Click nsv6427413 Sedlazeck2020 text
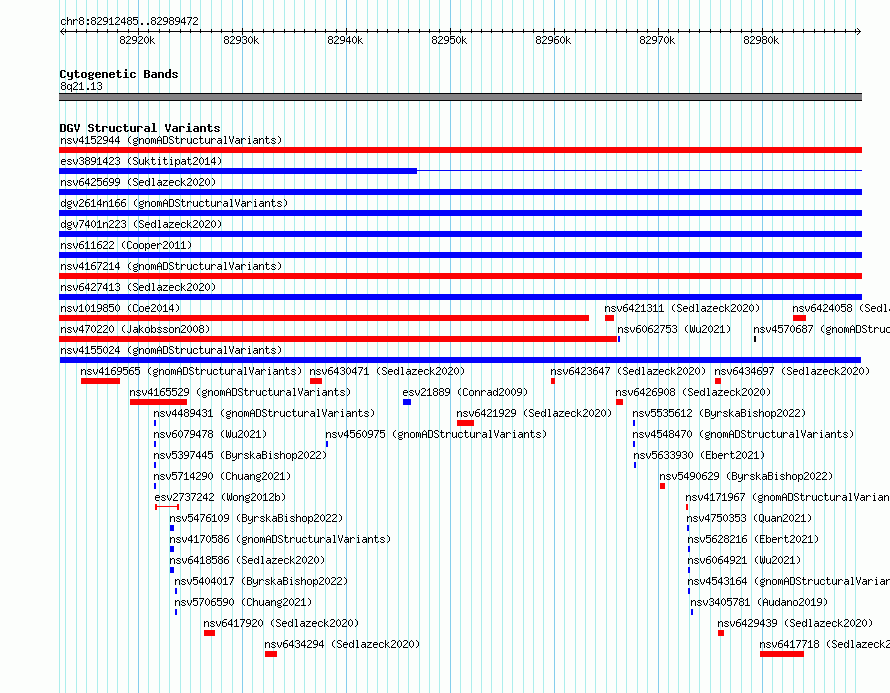Screen dimensions: 890x693 (138, 287)
